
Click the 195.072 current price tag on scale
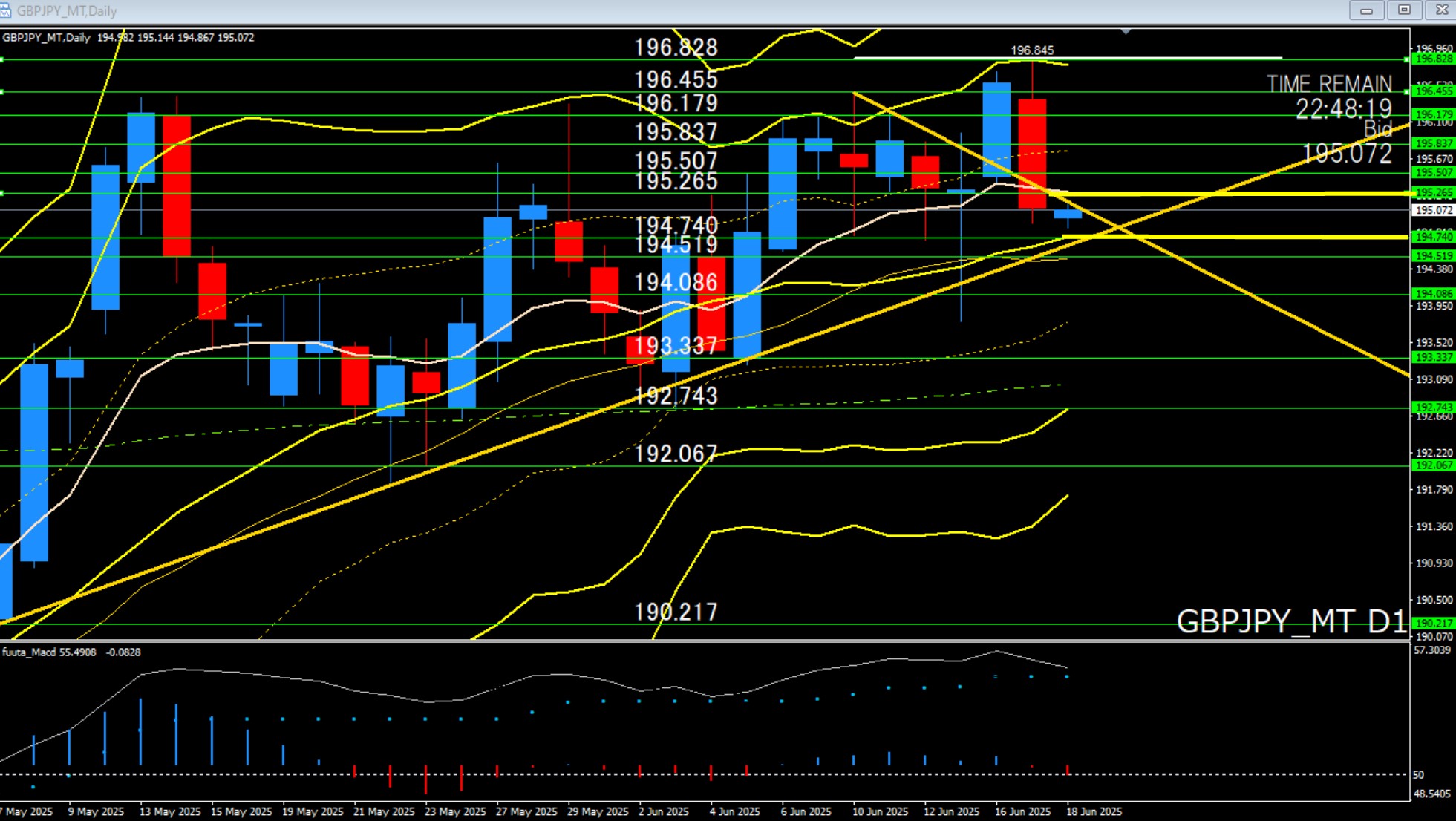[1433, 210]
